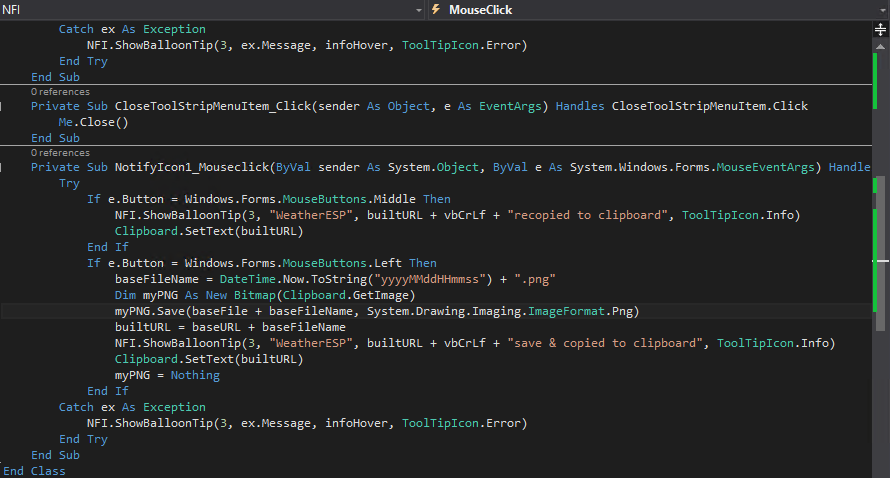Click 'Clipboard.SetText(builtURL)' under the Middle-button block

coord(209,232)
